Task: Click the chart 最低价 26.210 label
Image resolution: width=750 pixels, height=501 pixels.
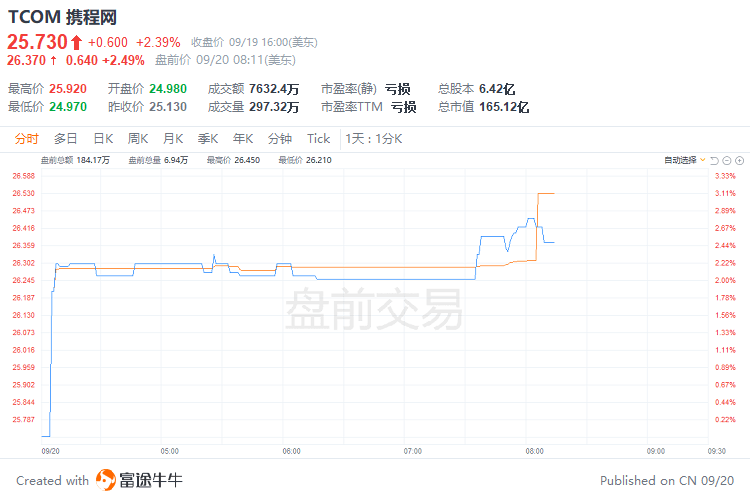Action: pos(305,160)
